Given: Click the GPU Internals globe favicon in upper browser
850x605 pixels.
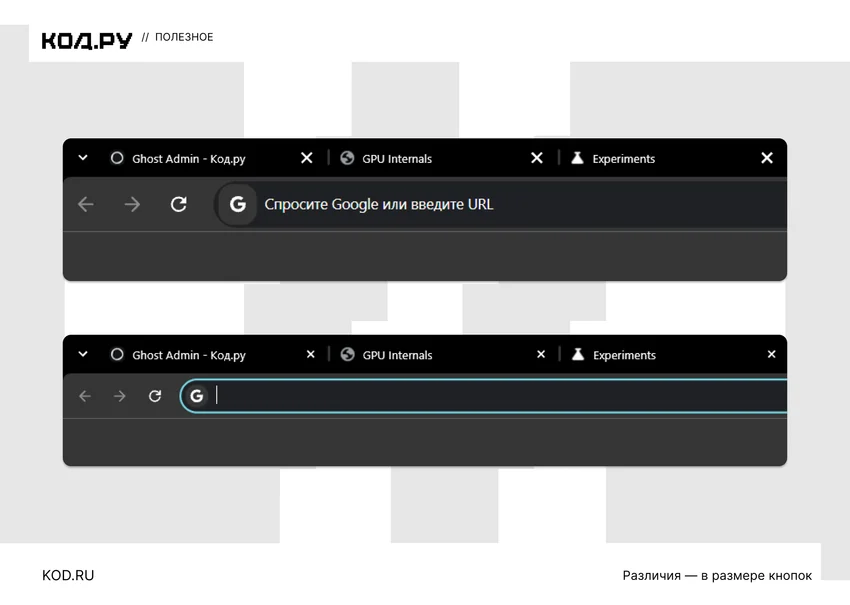Looking at the screenshot, I should click(x=347, y=158).
